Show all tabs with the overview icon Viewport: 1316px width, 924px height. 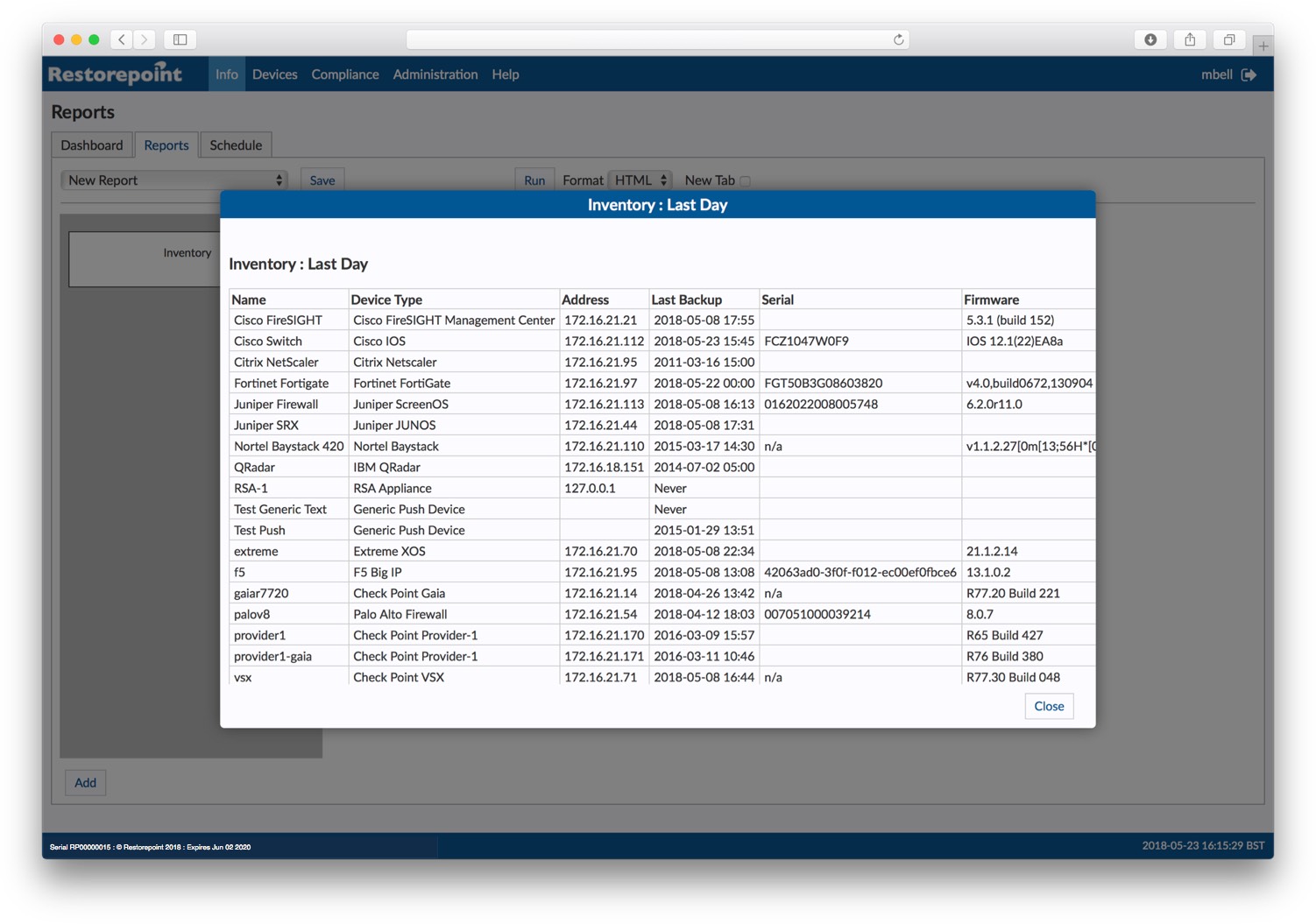click(x=1228, y=39)
